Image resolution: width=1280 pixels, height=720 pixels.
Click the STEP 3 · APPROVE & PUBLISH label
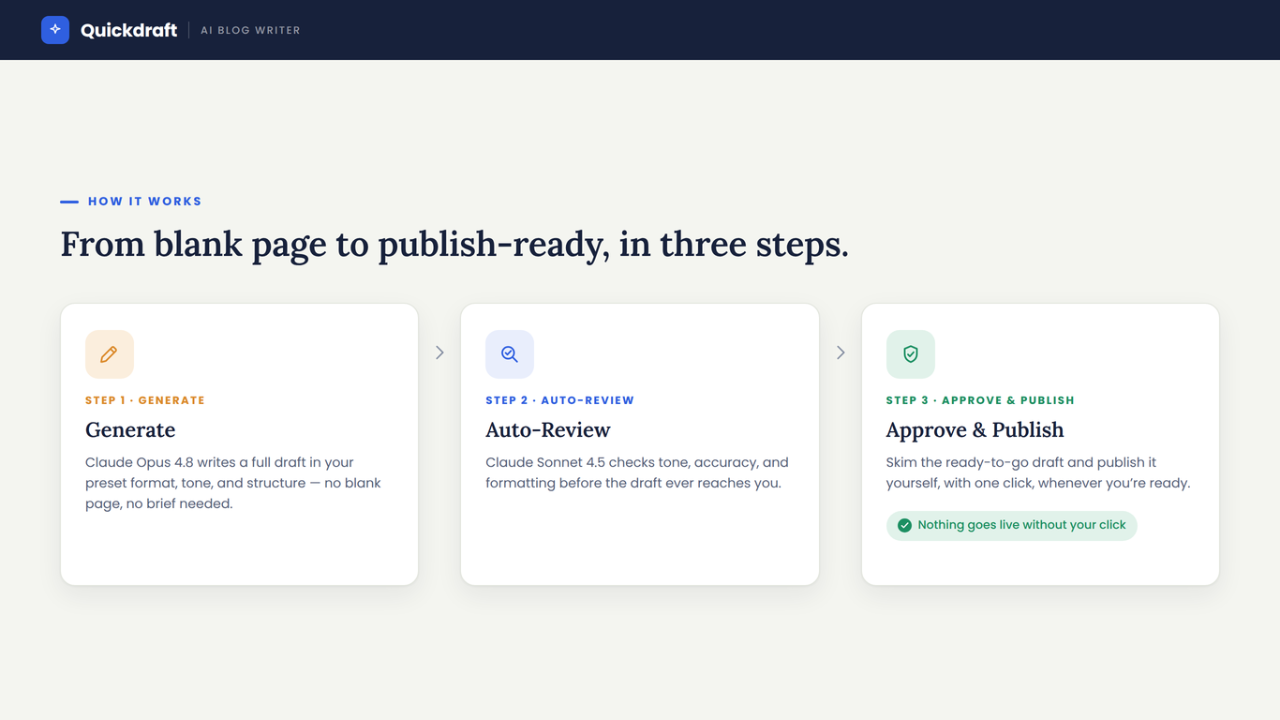tap(980, 400)
